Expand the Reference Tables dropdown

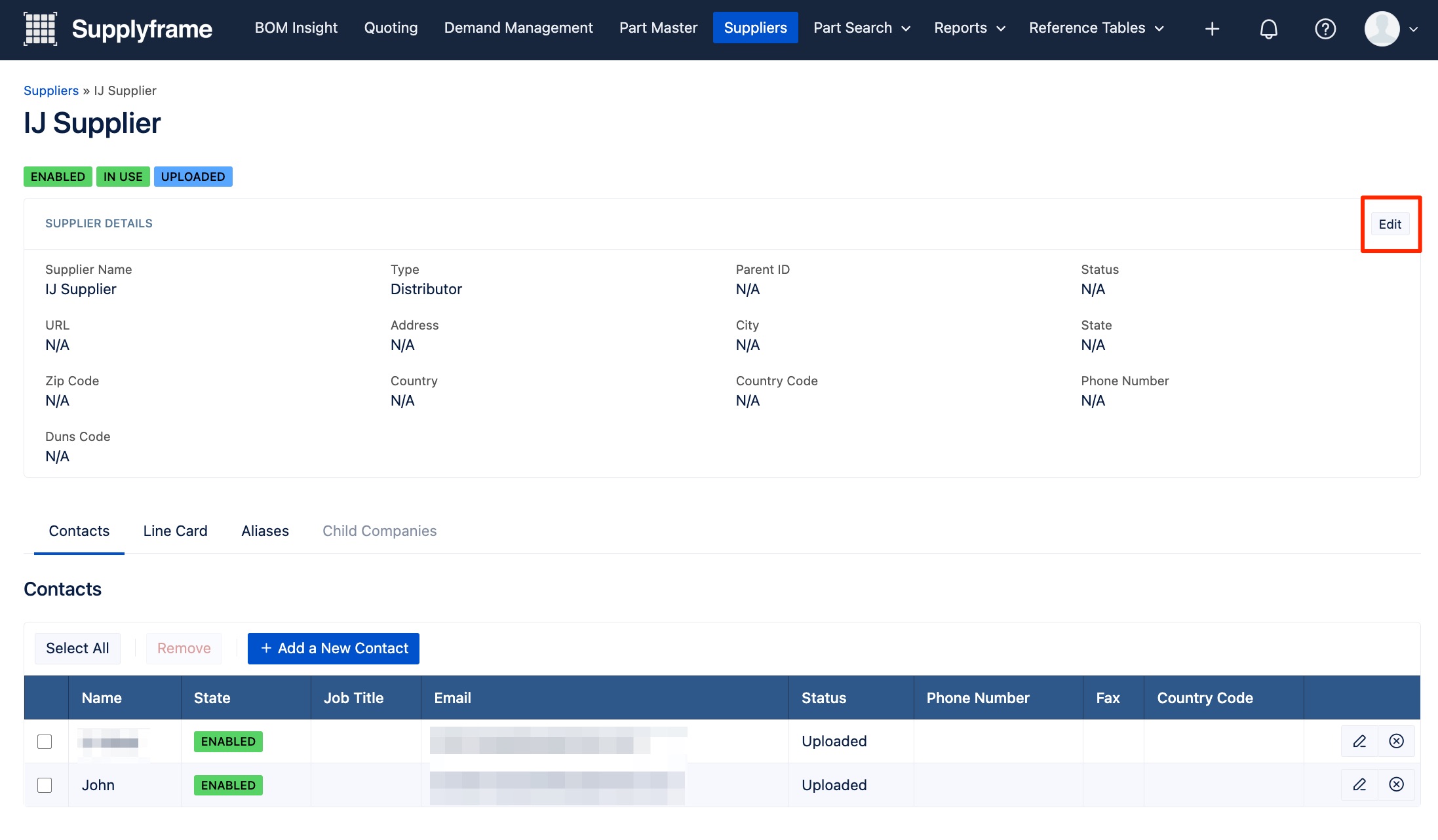tap(1097, 28)
